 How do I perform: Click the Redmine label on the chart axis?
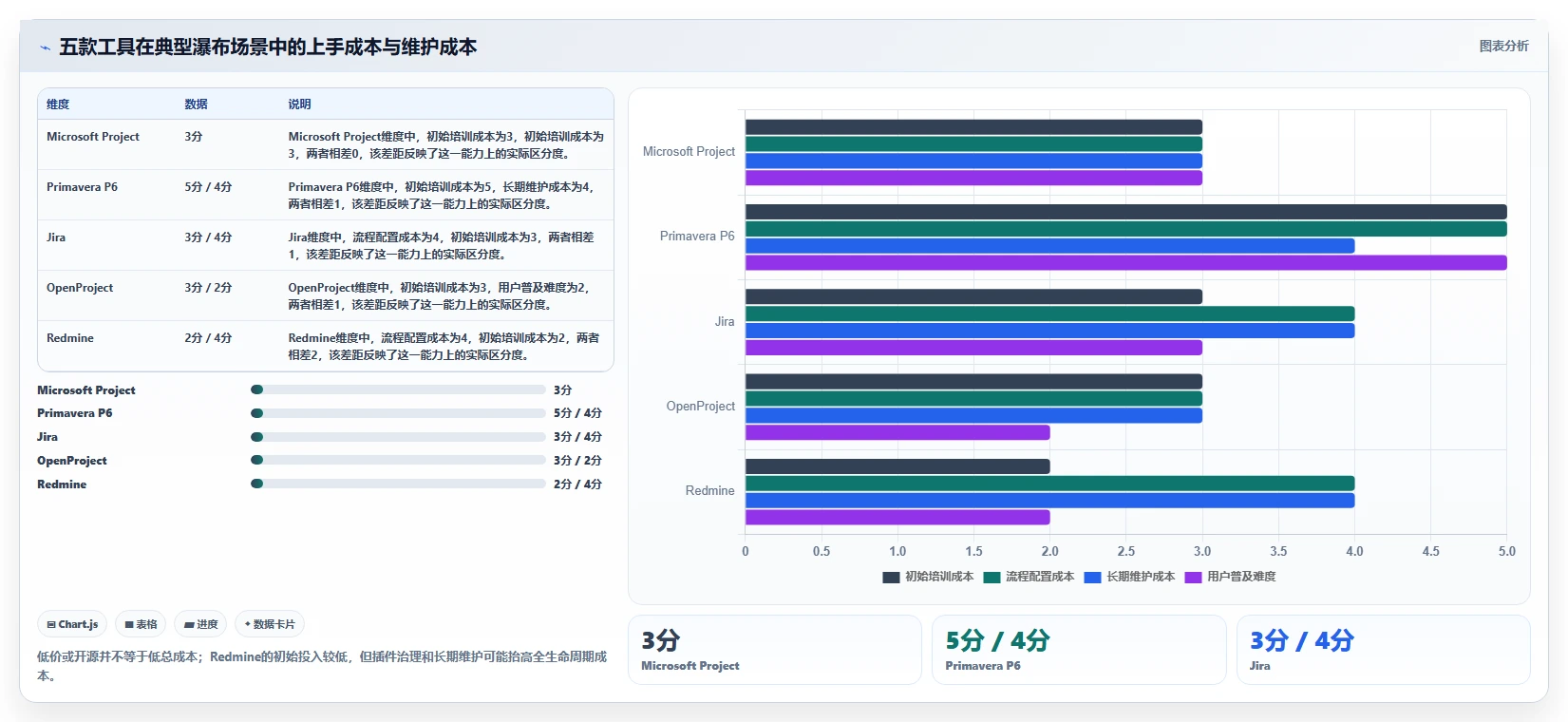tap(710, 491)
